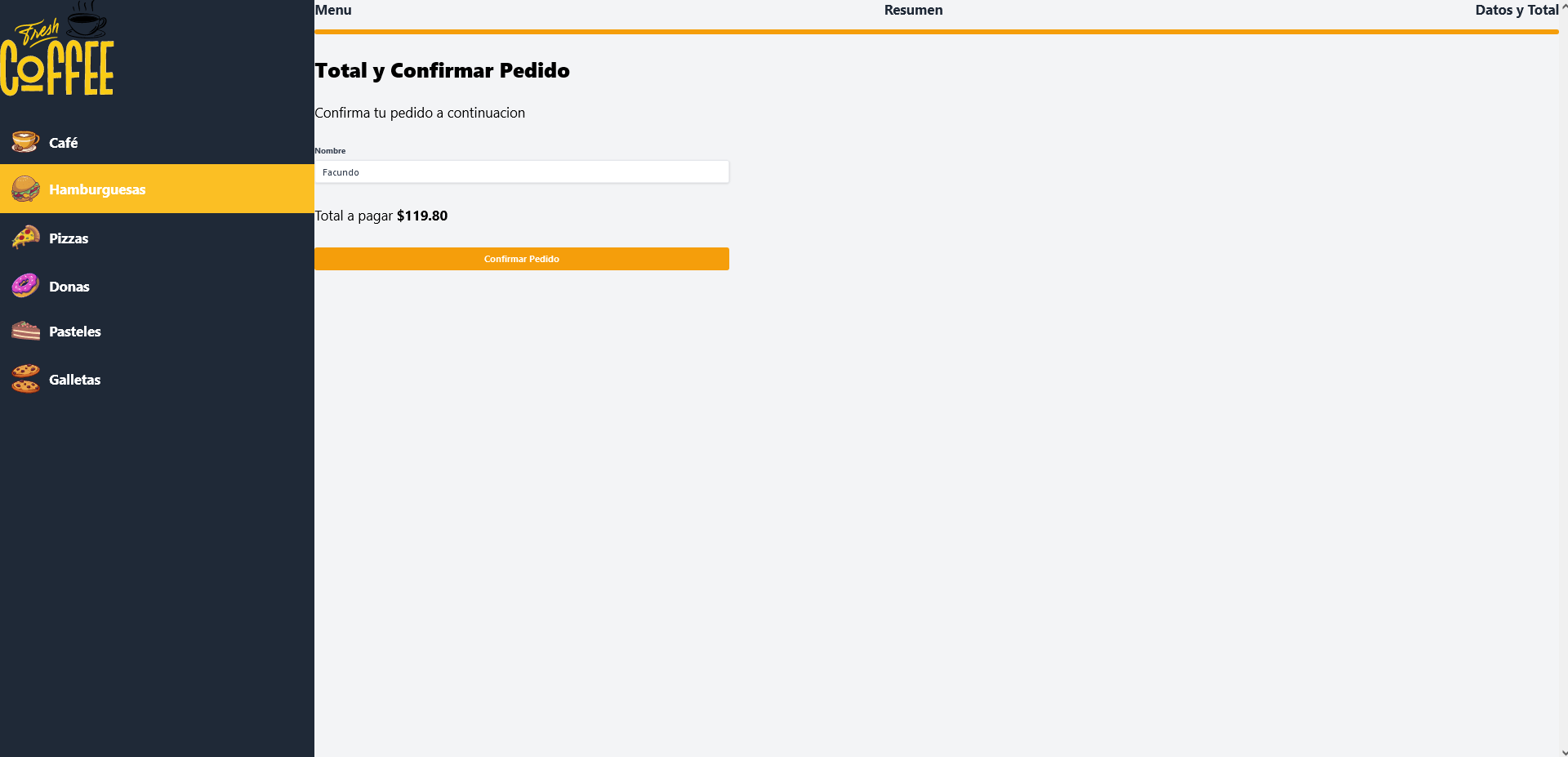This screenshot has width=1568, height=757.
Task: Click the Donas donut icon
Action: coord(25,285)
